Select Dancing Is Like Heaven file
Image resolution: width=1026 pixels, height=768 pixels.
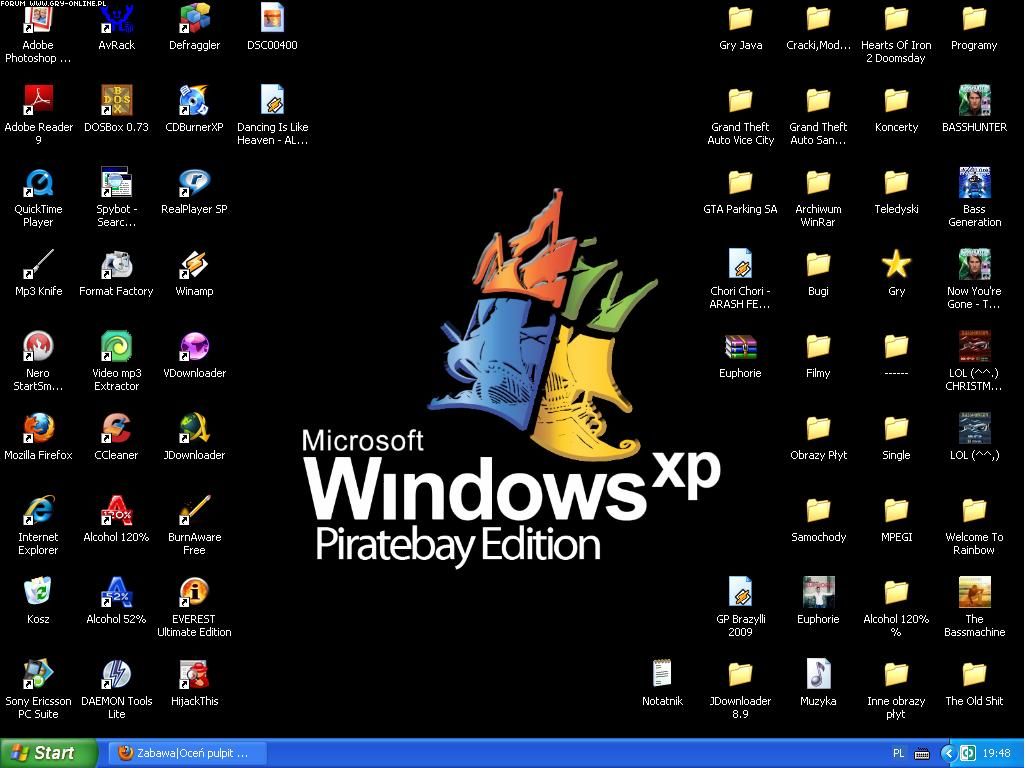pos(272,100)
